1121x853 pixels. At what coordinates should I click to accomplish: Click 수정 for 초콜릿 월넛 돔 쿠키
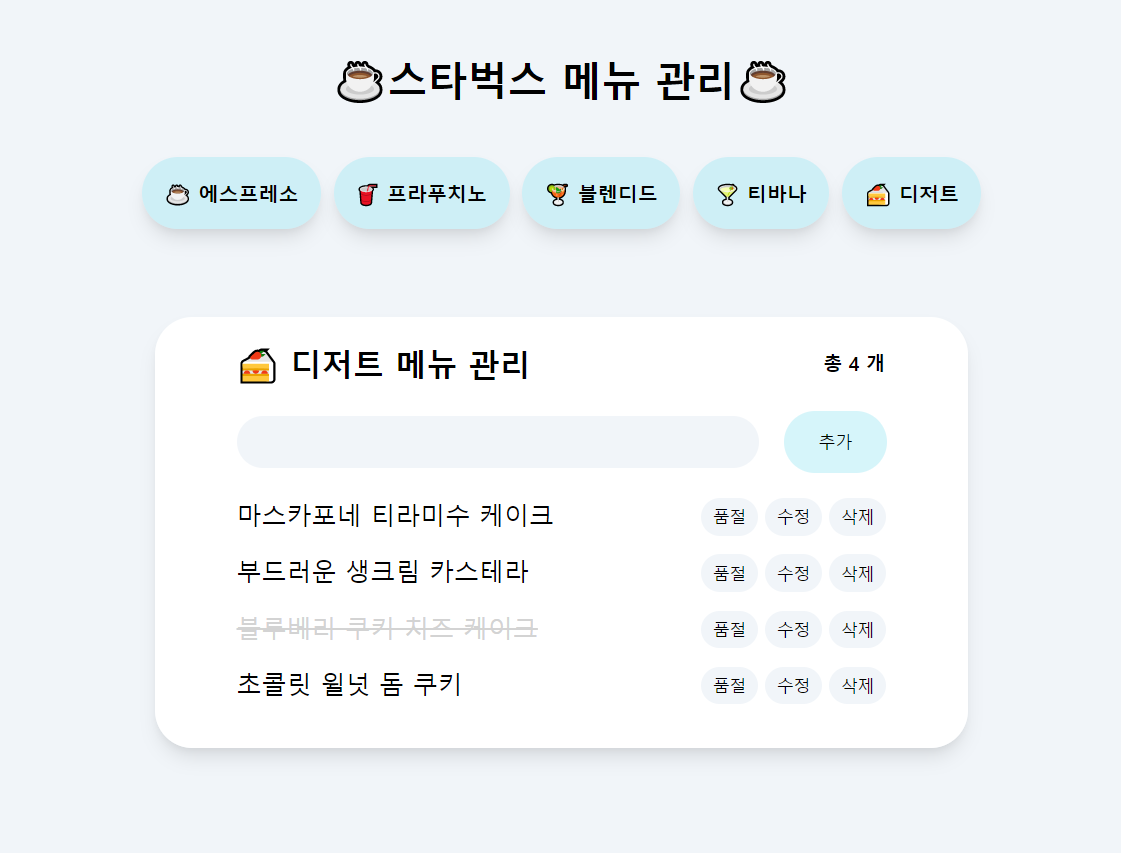[x=793, y=685]
